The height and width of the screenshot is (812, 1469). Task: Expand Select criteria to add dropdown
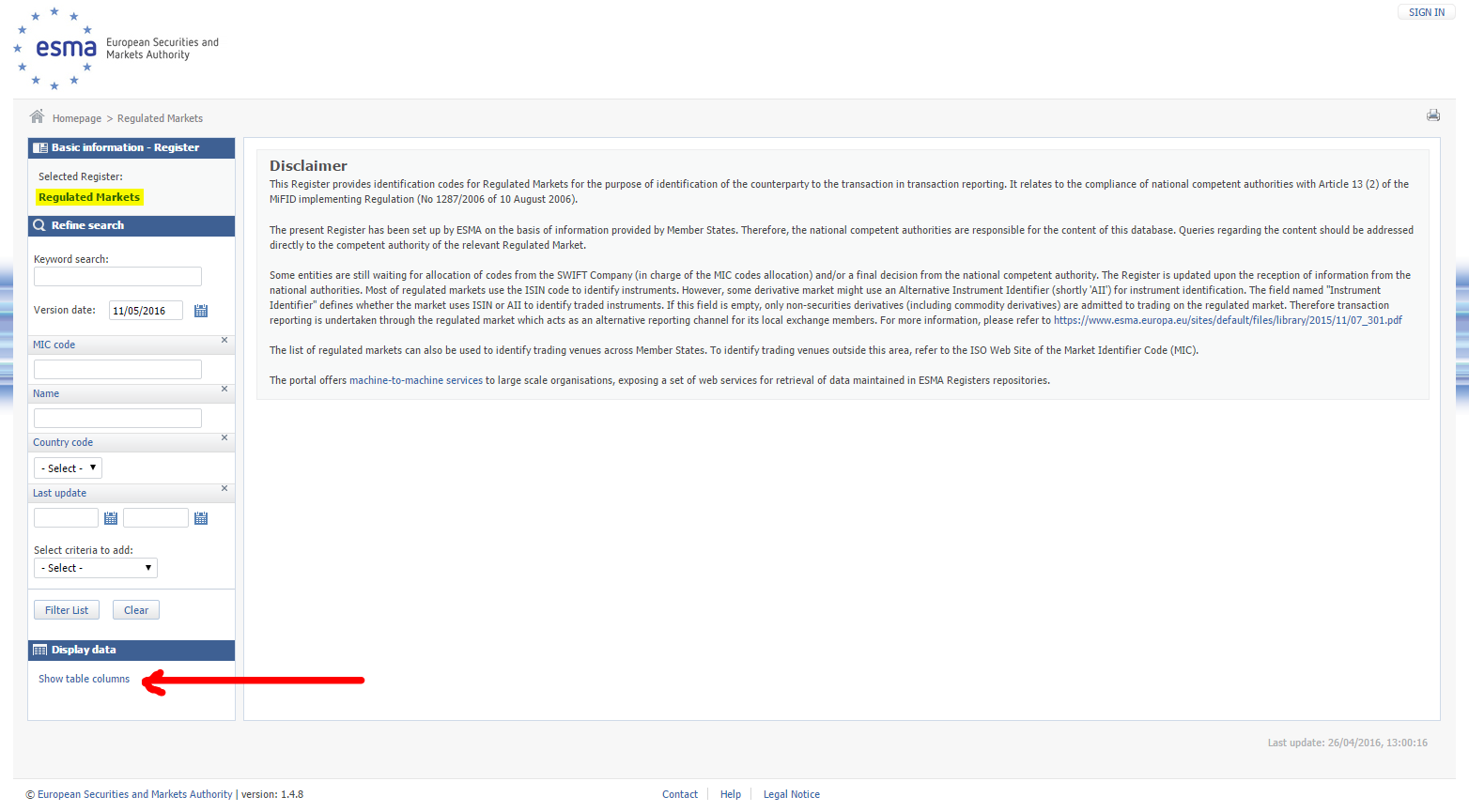click(x=96, y=568)
